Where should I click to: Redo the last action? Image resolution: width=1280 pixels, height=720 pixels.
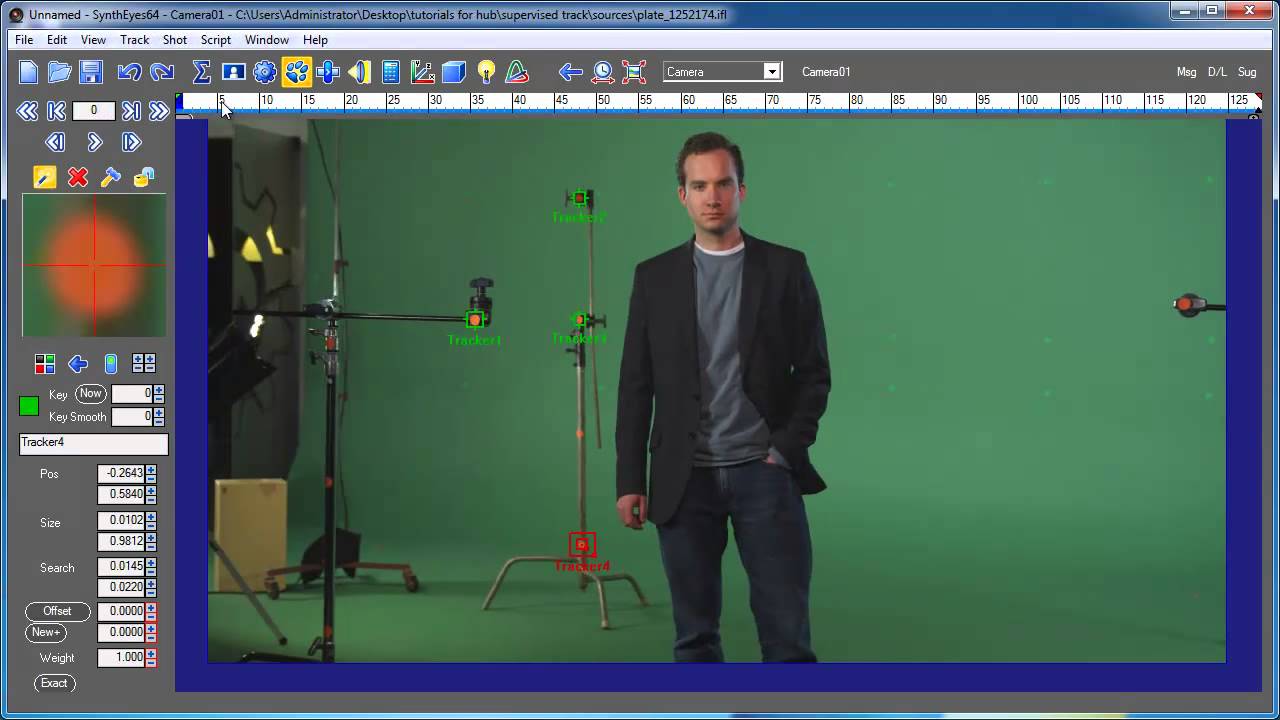[x=161, y=72]
